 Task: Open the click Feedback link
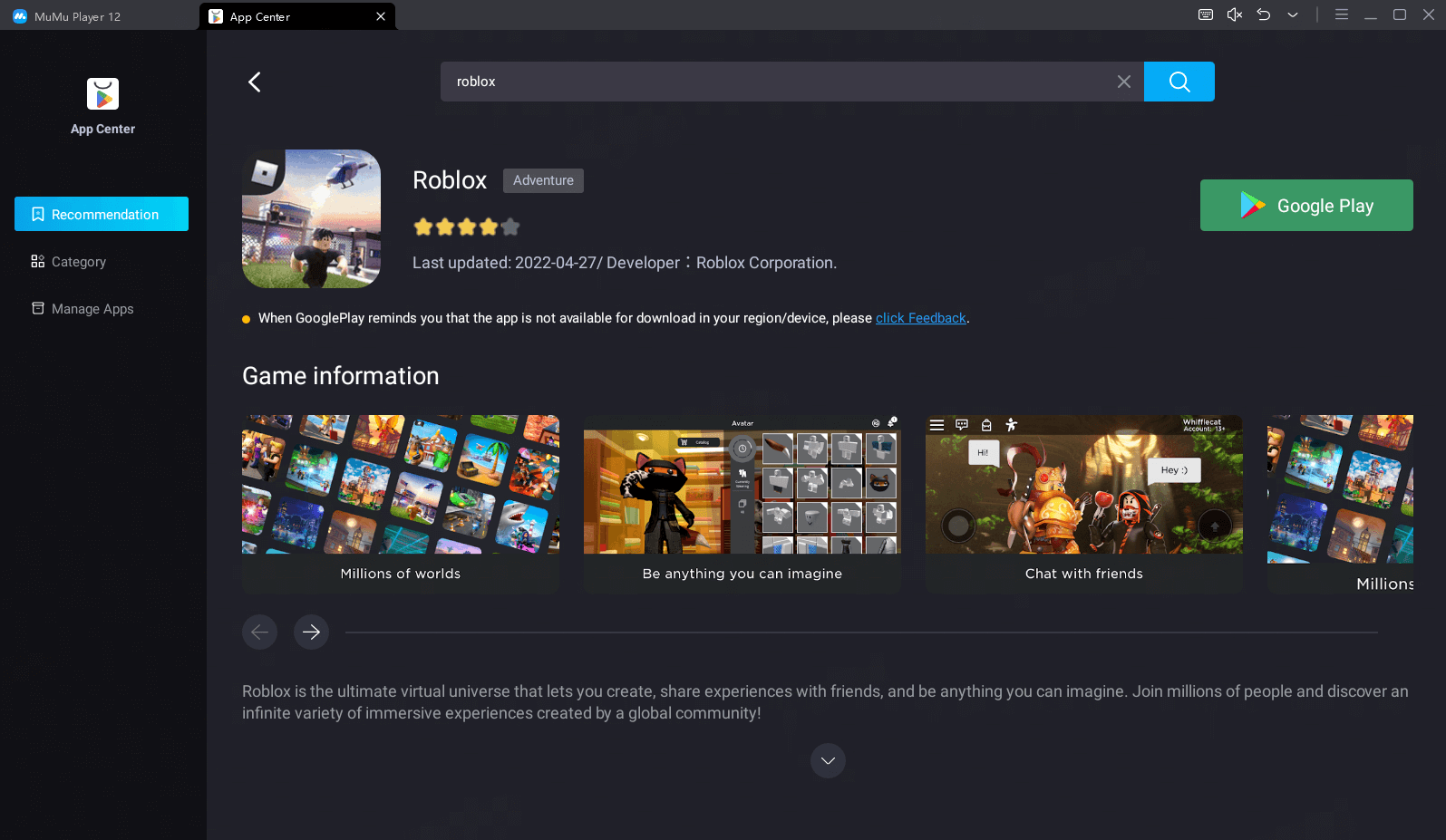[920, 318]
